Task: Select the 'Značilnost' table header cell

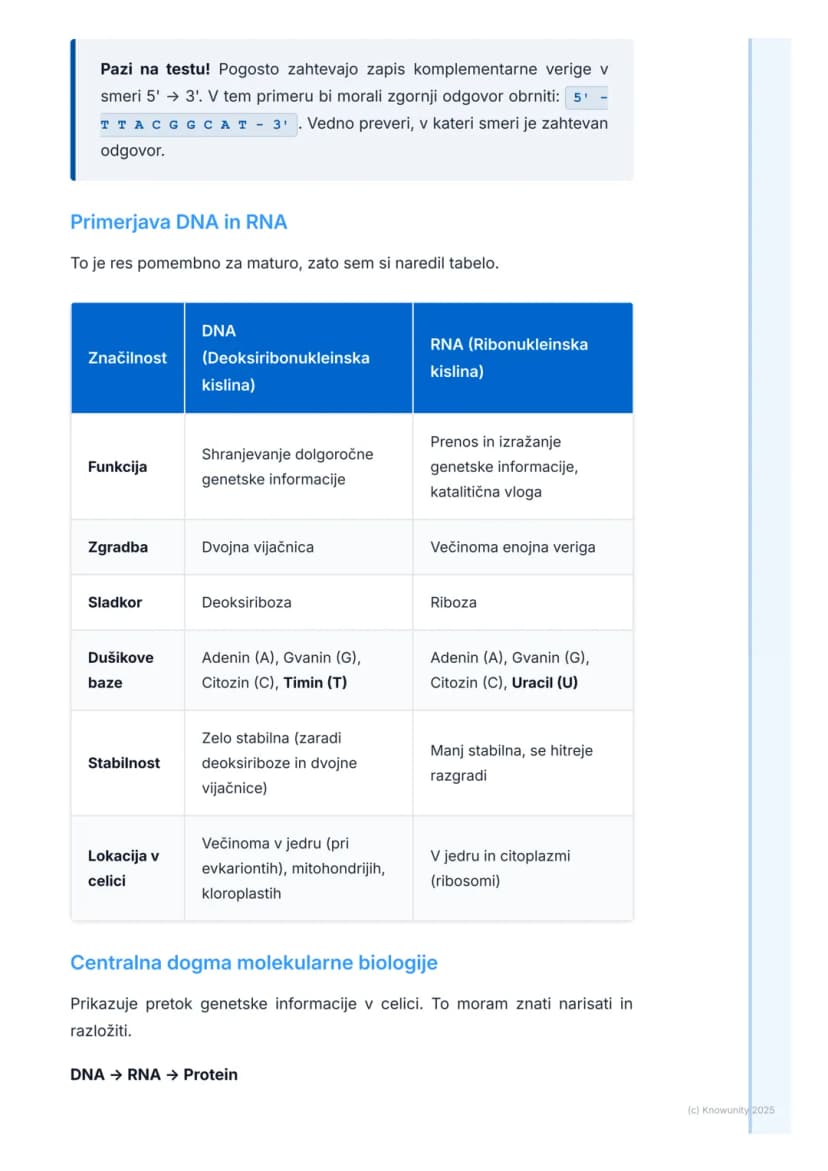Action: tap(128, 358)
